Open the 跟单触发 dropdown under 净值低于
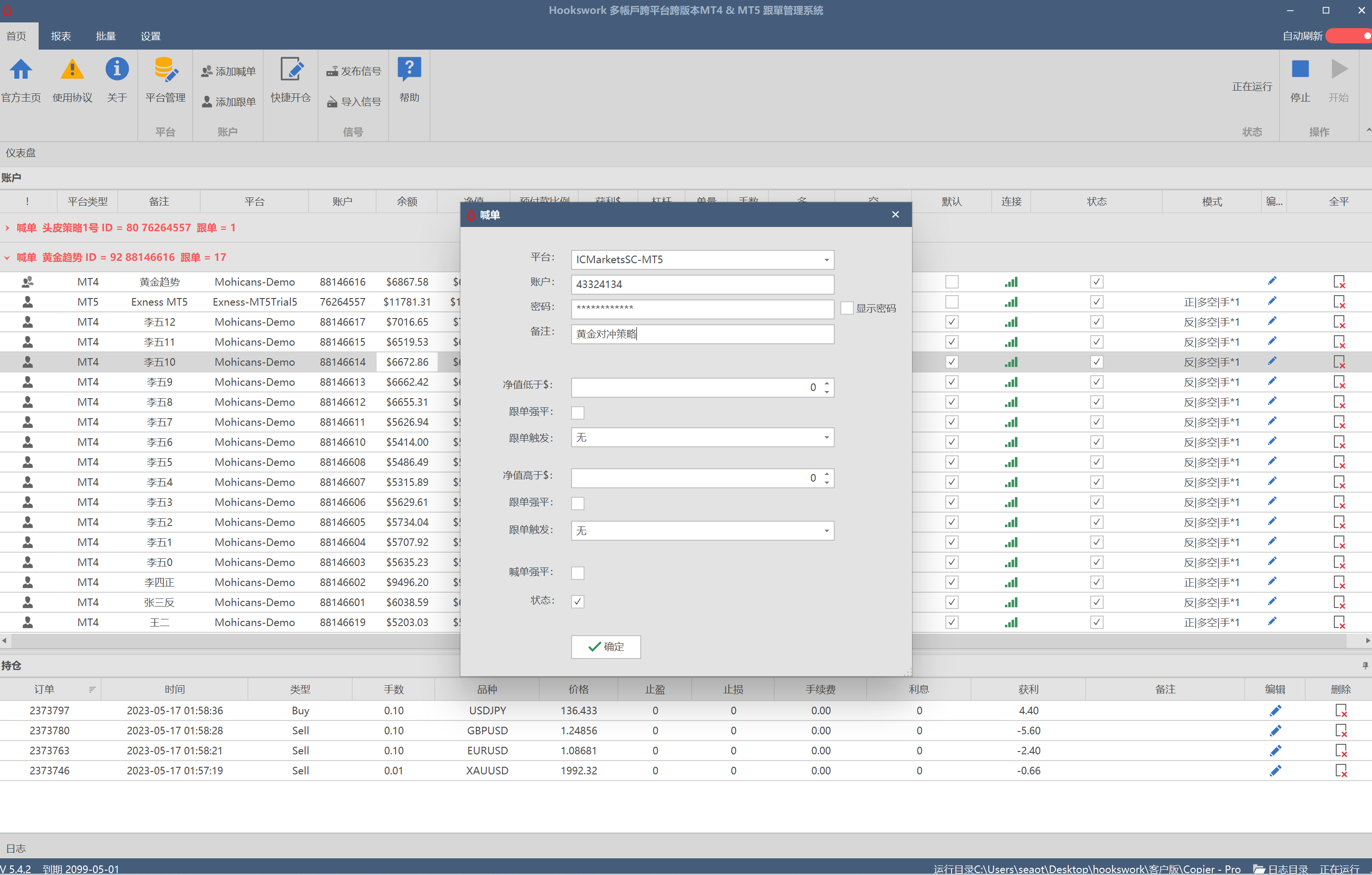Viewport: 1372px width, 875px height. coord(826,437)
